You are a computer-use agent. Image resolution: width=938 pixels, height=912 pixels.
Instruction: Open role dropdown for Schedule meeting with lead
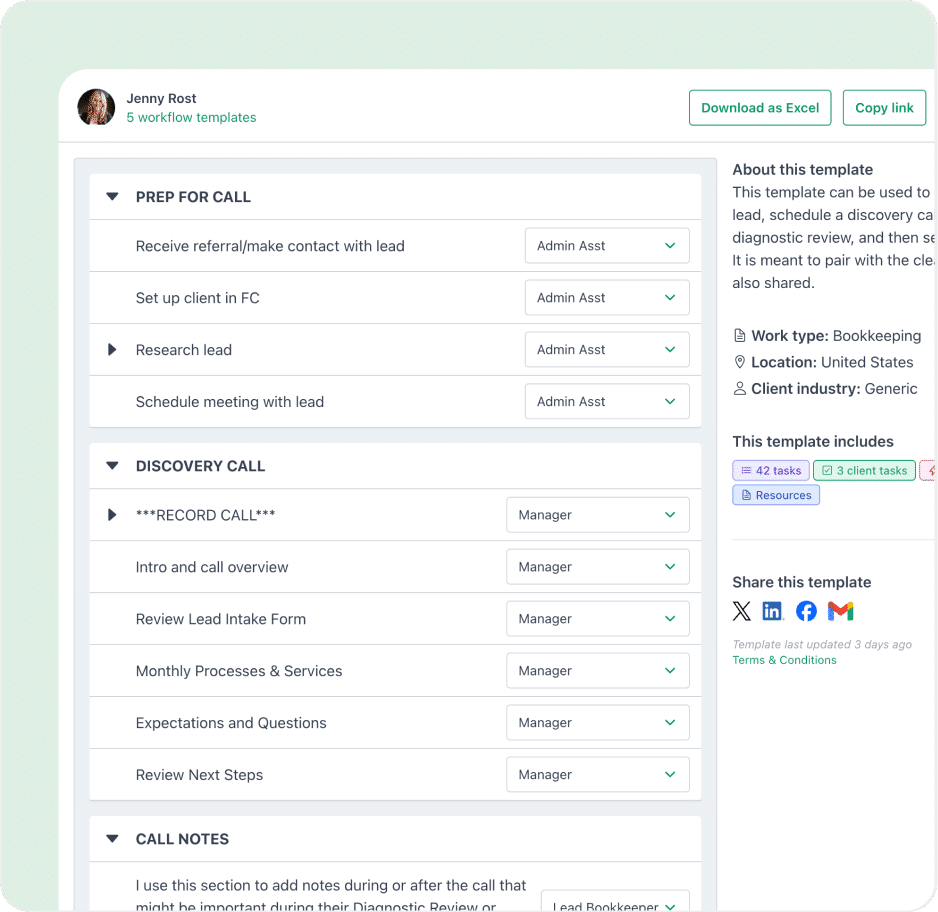coord(607,401)
